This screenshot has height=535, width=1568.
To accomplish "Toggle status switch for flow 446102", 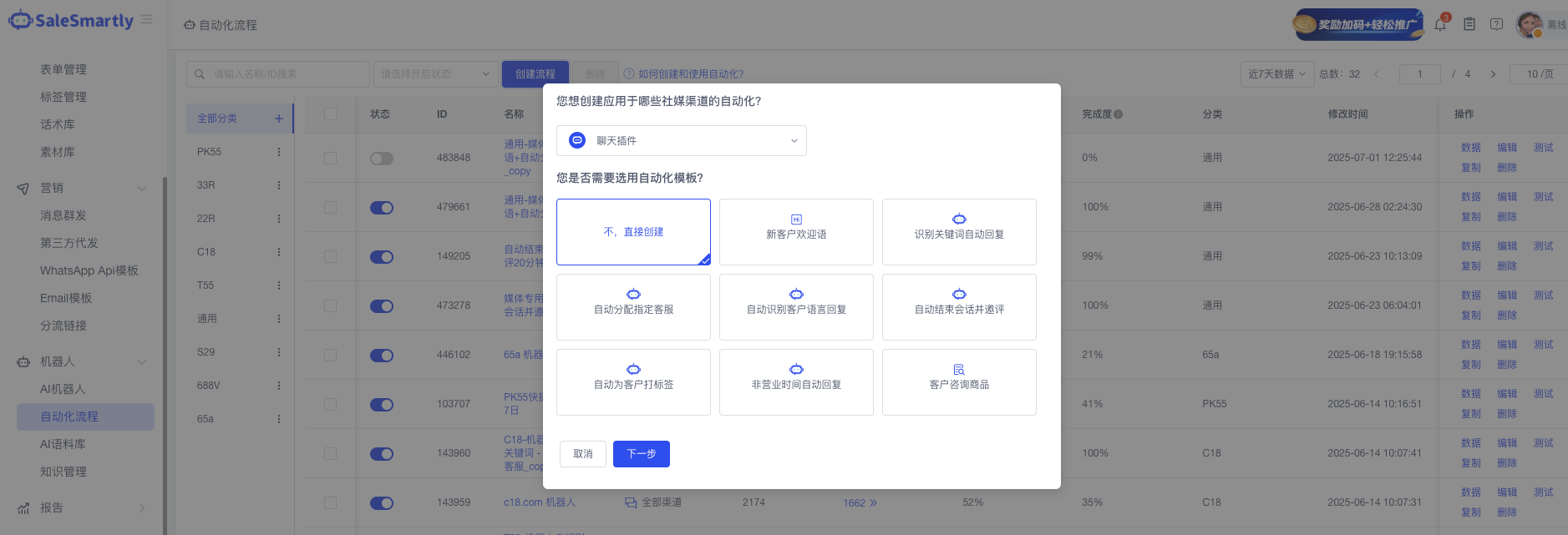I will pos(382,356).
